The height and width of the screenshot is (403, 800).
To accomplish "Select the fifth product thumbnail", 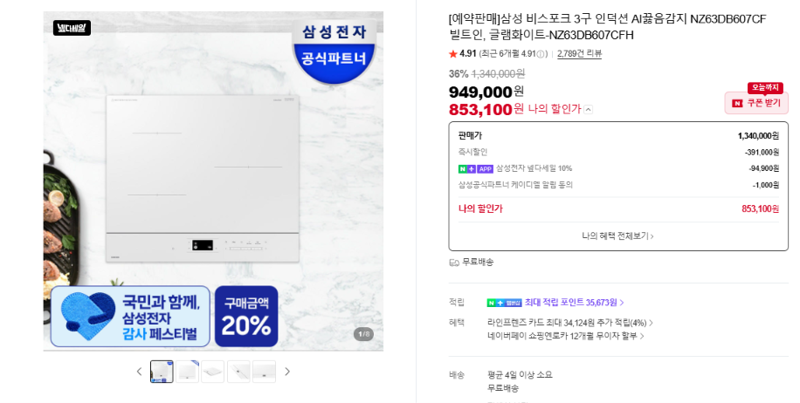I will point(264,371).
